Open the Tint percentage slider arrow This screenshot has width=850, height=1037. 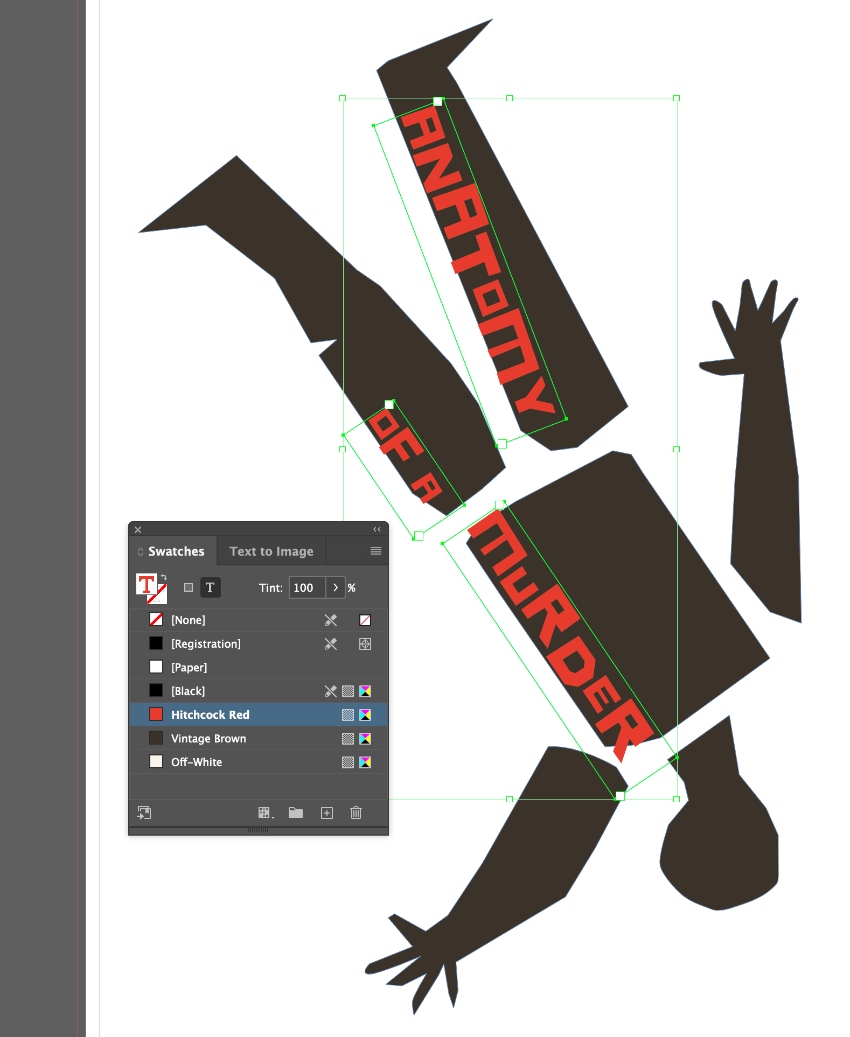(x=335, y=587)
